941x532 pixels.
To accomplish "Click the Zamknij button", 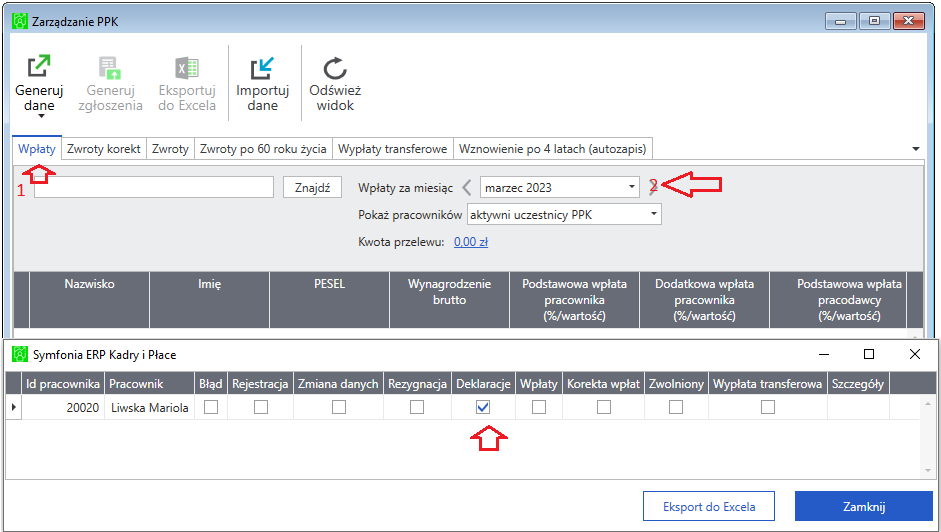I will 864,506.
